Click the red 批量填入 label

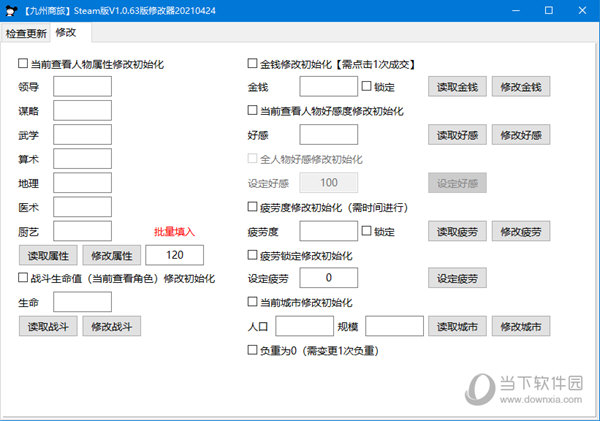click(x=174, y=232)
